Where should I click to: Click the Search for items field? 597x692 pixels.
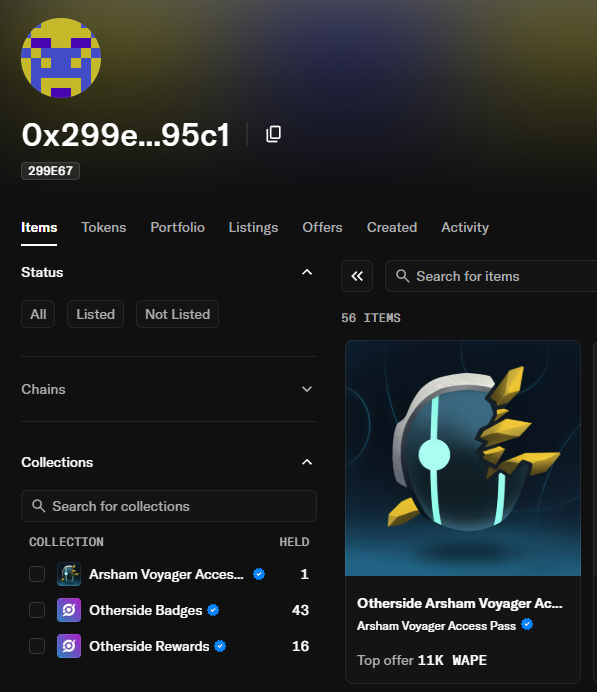pos(491,276)
